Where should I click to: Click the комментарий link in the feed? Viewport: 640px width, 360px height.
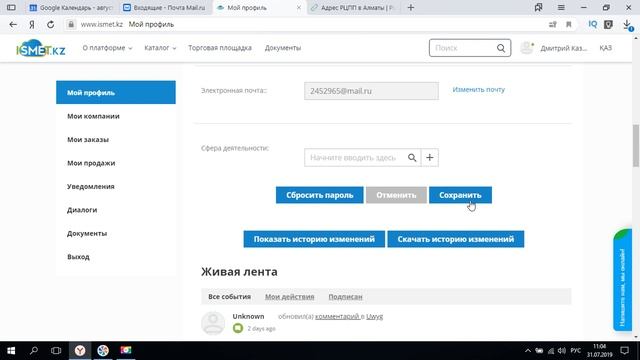coord(337,316)
